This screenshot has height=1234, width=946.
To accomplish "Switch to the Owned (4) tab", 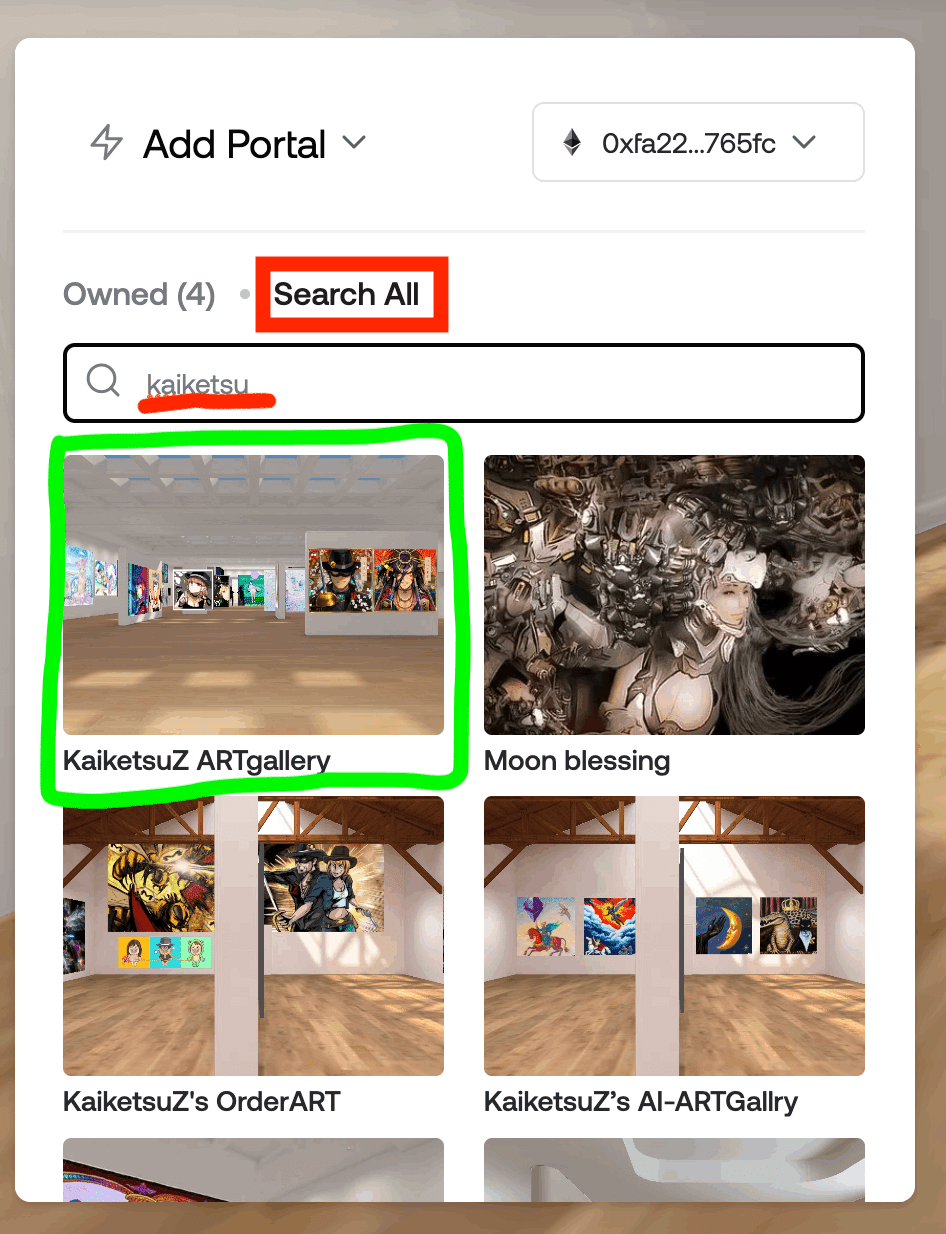I will click(x=139, y=294).
